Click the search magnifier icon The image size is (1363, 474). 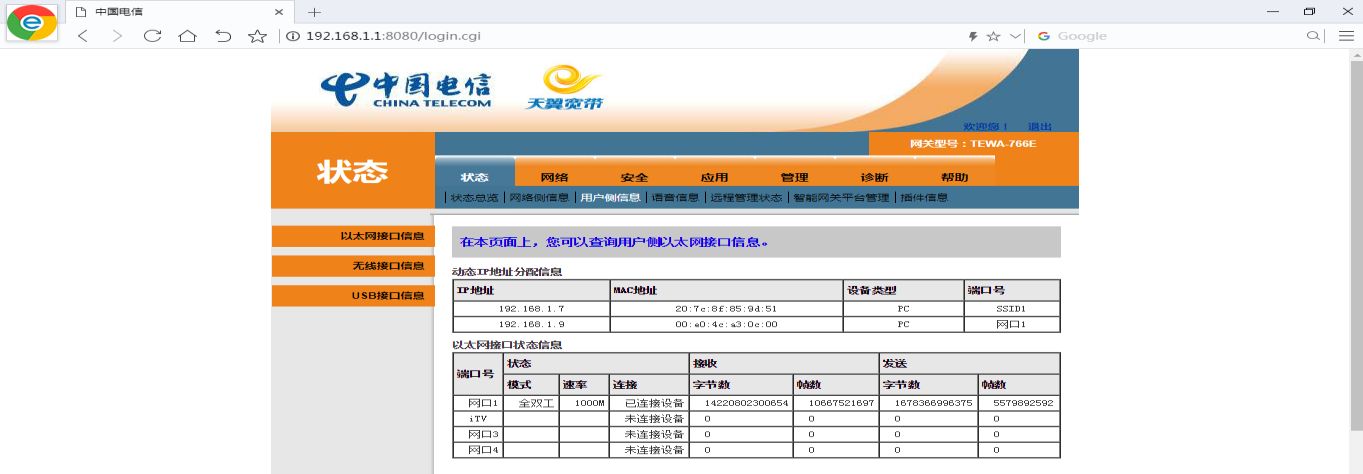[x=1314, y=36]
